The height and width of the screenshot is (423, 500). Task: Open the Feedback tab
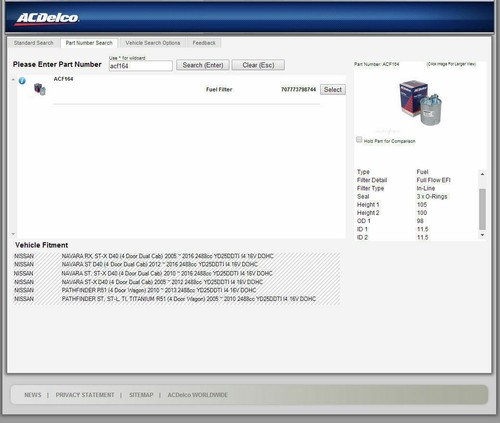(204, 43)
